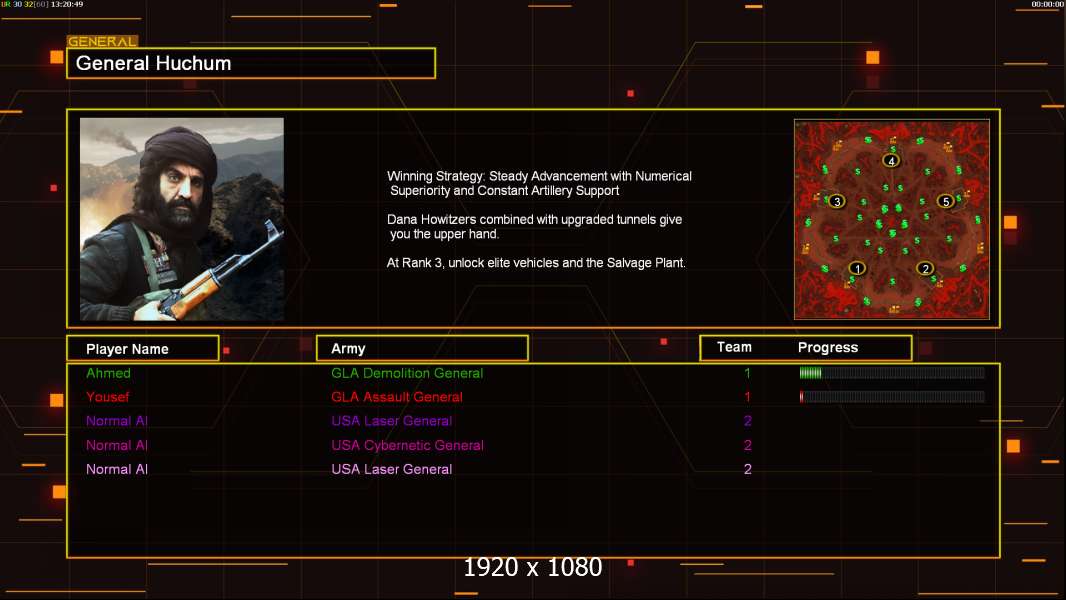The height and width of the screenshot is (600, 1066).
Task: Click start position marker 4 on the minimap
Action: pyautogui.click(x=891, y=161)
